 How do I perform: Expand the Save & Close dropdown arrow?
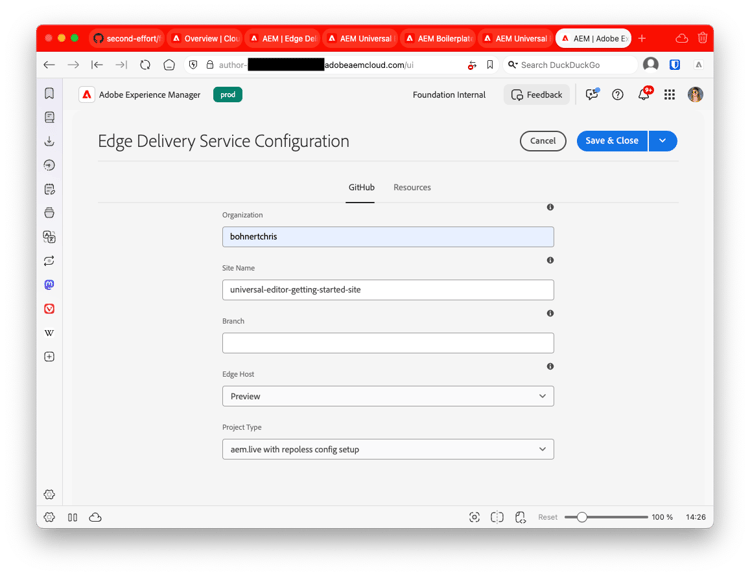pyautogui.click(x=662, y=141)
